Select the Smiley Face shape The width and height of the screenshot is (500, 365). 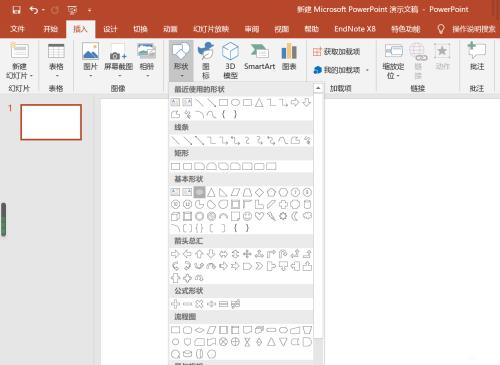tap(247, 216)
